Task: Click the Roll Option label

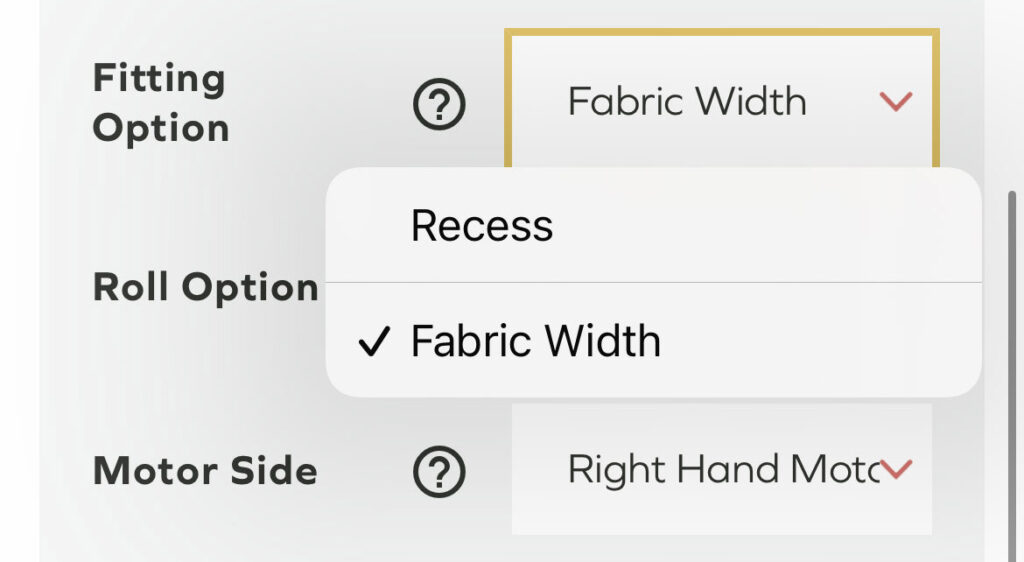Action: coord(205,288)
